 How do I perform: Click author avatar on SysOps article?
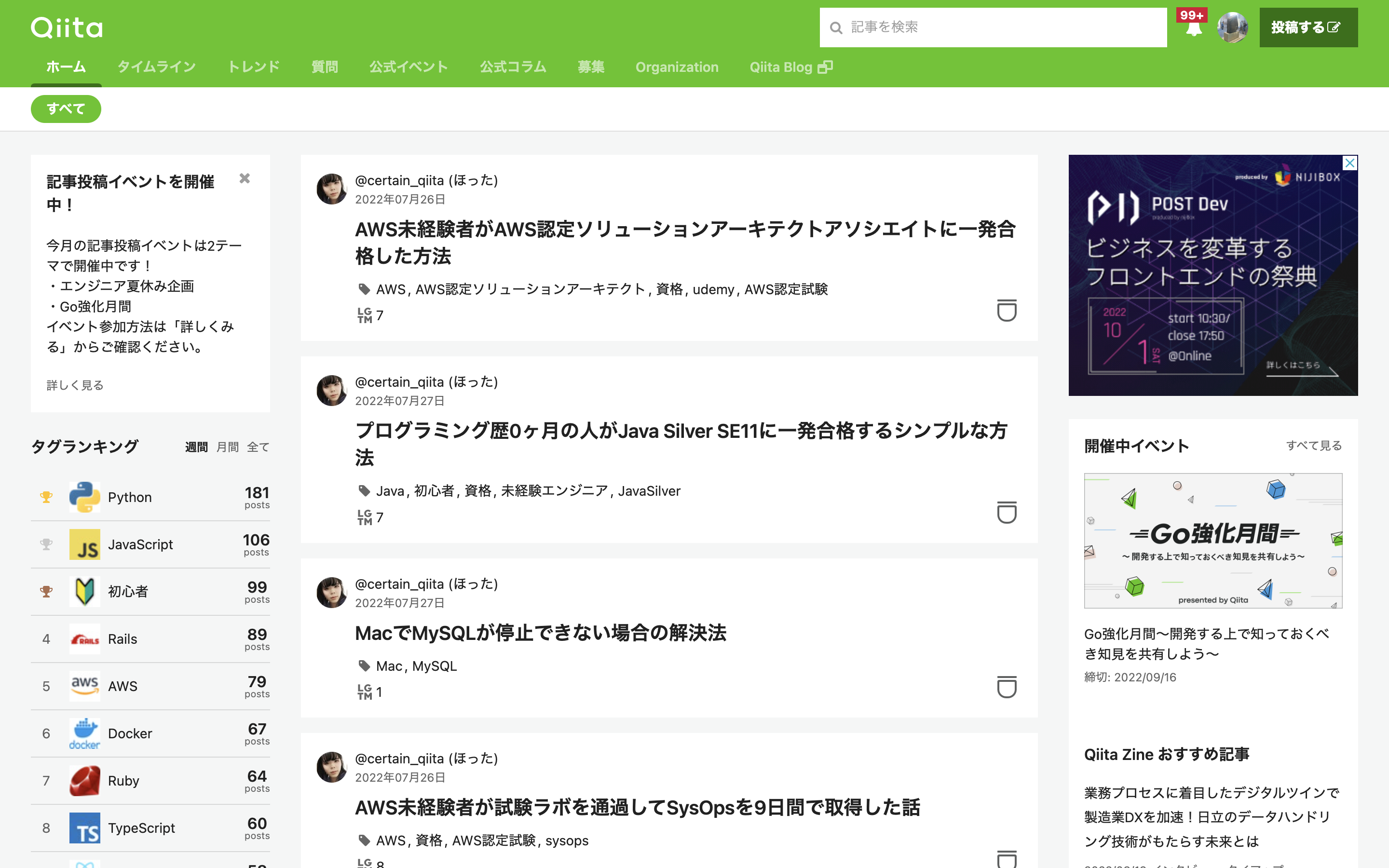pos(332,767)
